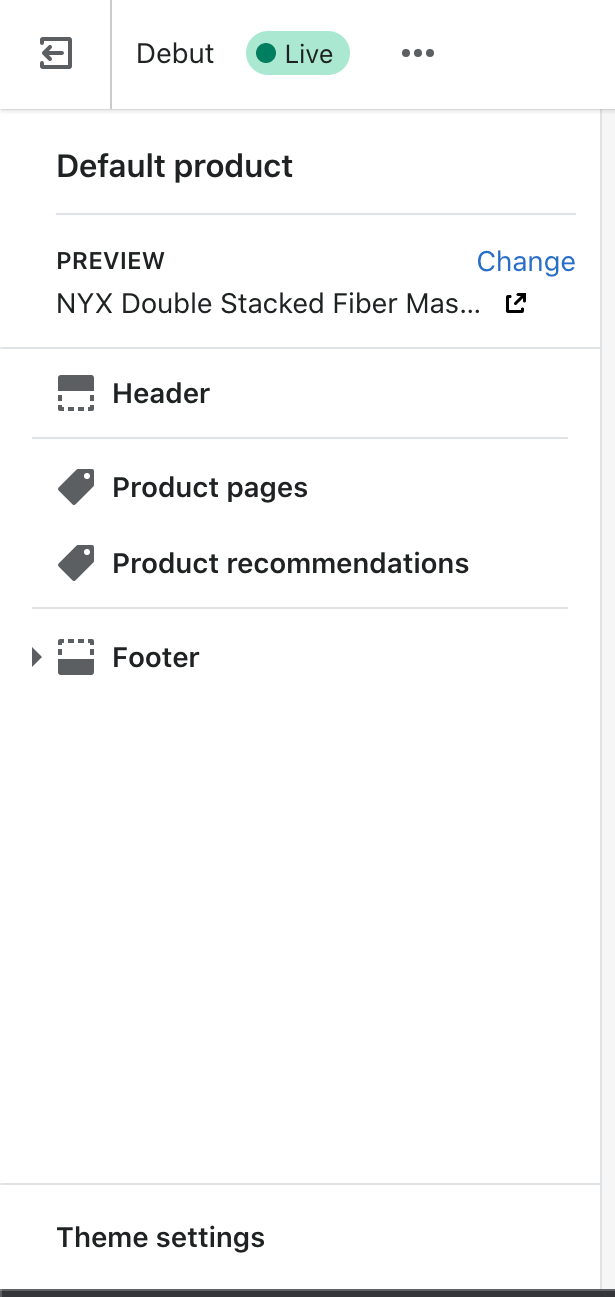Click the green Live status badge
This screenshot has width=615, height=1297.
pos(298,53)
